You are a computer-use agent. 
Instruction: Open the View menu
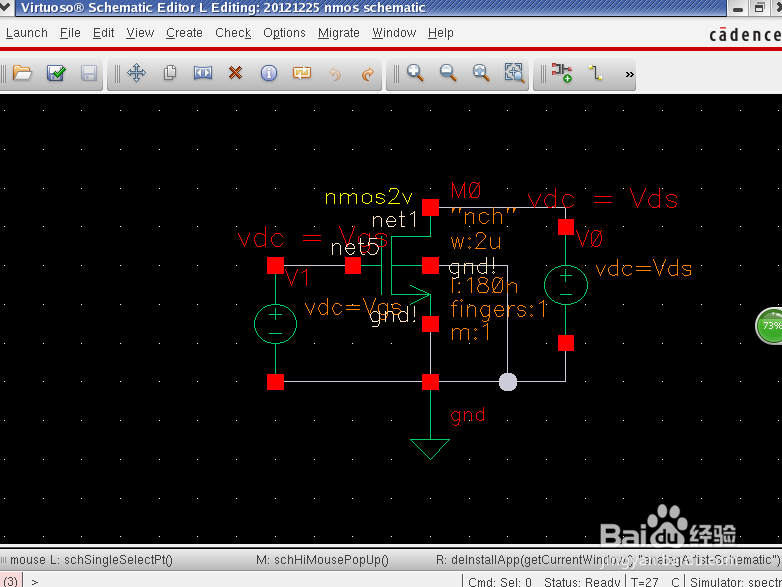[140, 33]
